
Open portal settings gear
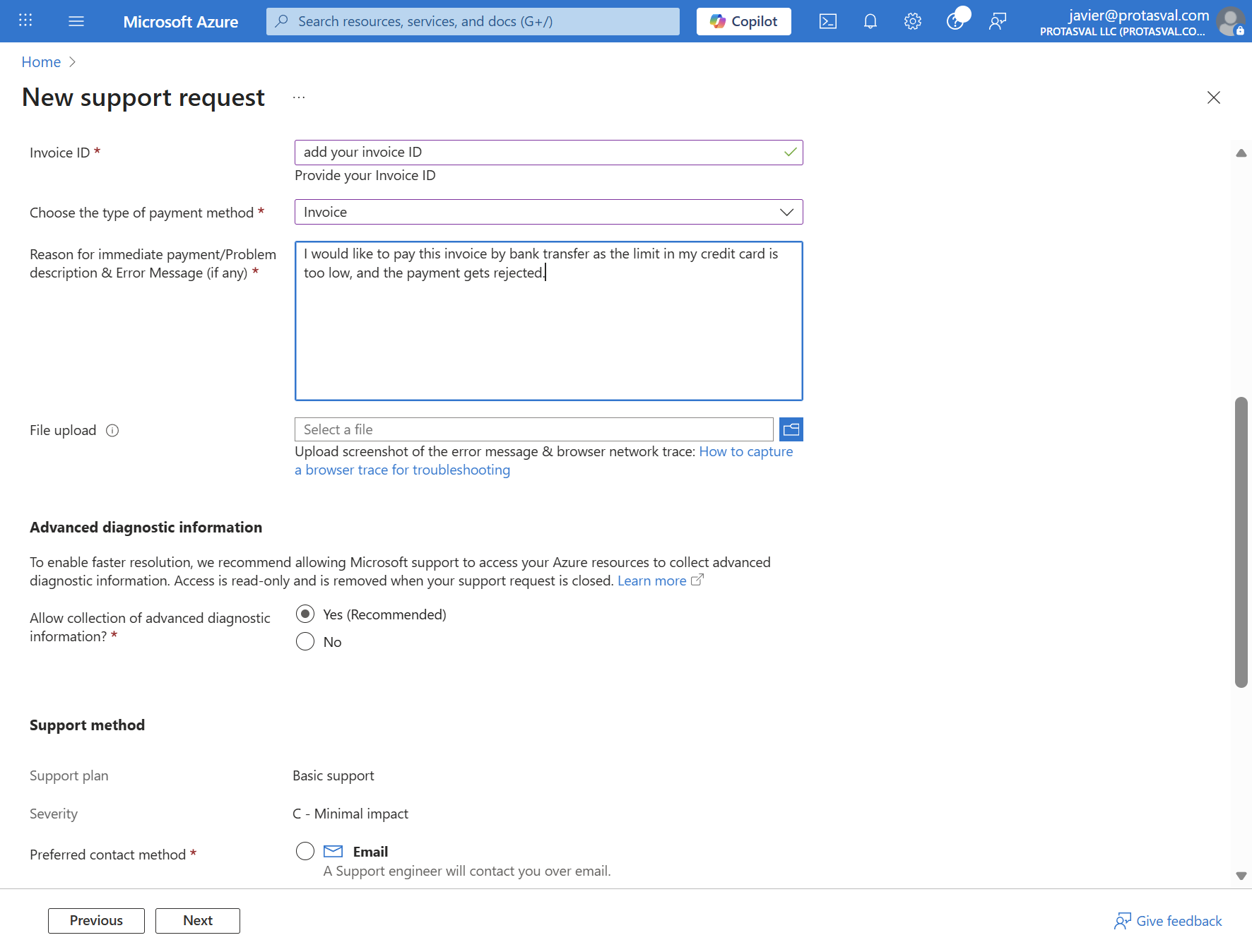point(913,21)
